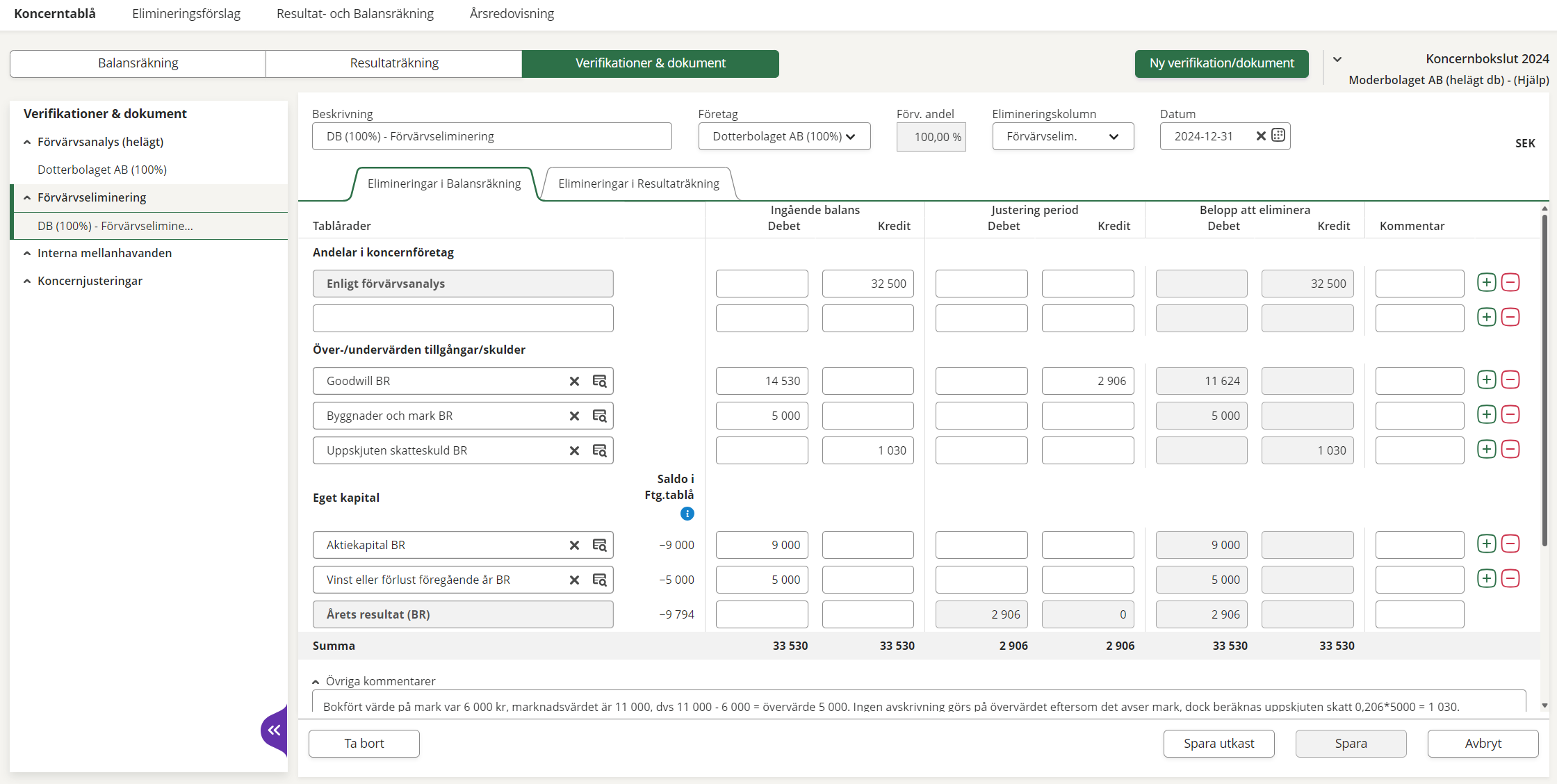Image resolution: width=1557 pixels, height=784 pixels.
Task: Select Dotterbolaget AB (100%) in sidebar tree
Action: [x=102, y=170]
